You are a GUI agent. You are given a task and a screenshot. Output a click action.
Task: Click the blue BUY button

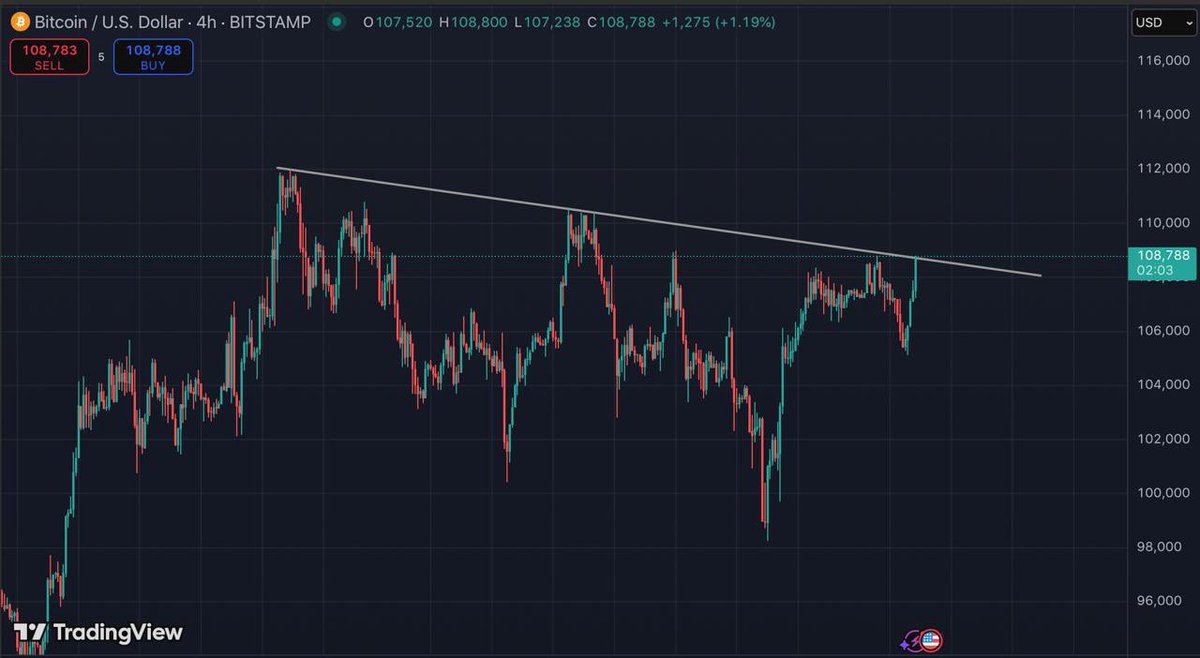coord(152,57)
